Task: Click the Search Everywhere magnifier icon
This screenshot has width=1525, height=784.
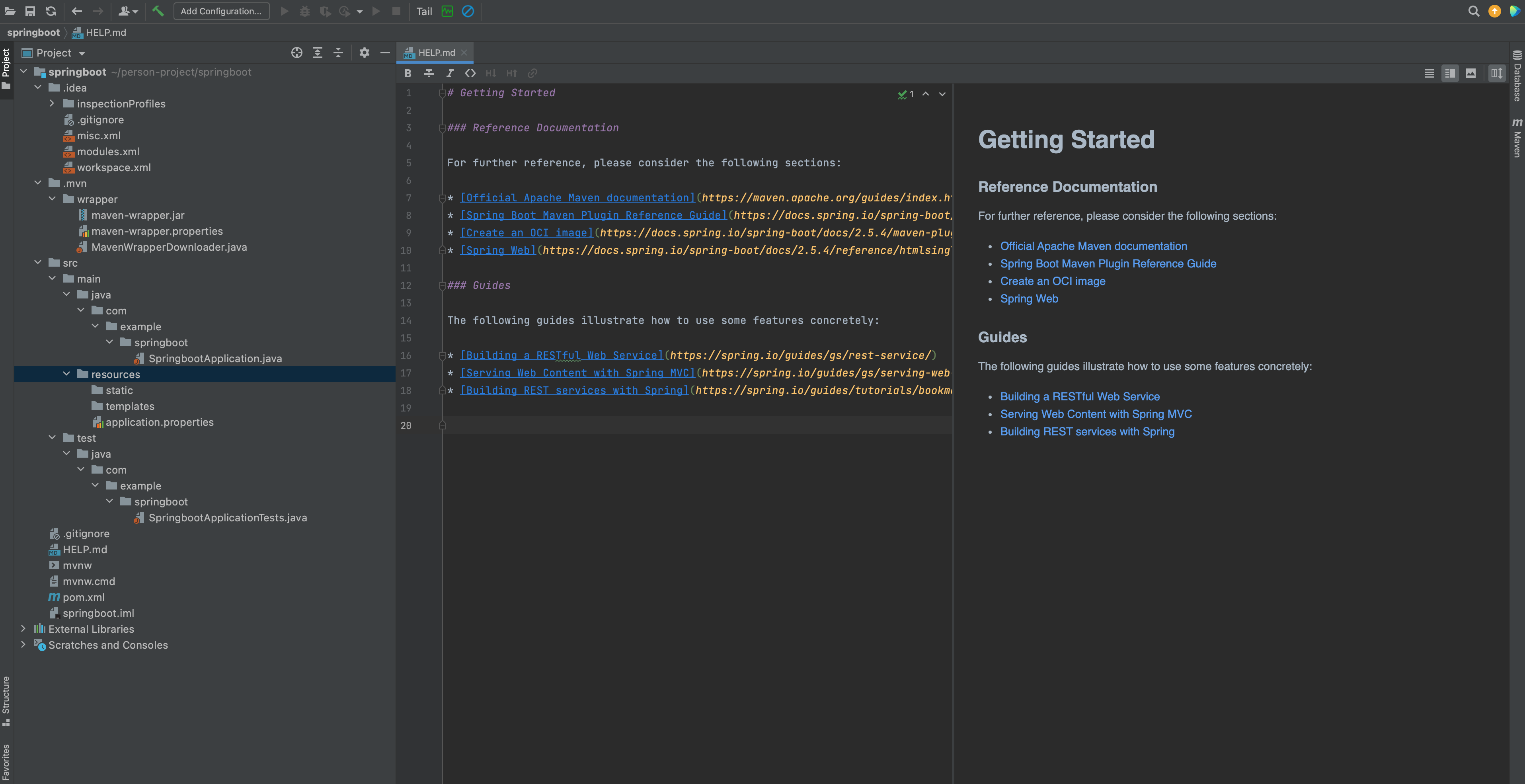Action: [x=1474, y=11]
